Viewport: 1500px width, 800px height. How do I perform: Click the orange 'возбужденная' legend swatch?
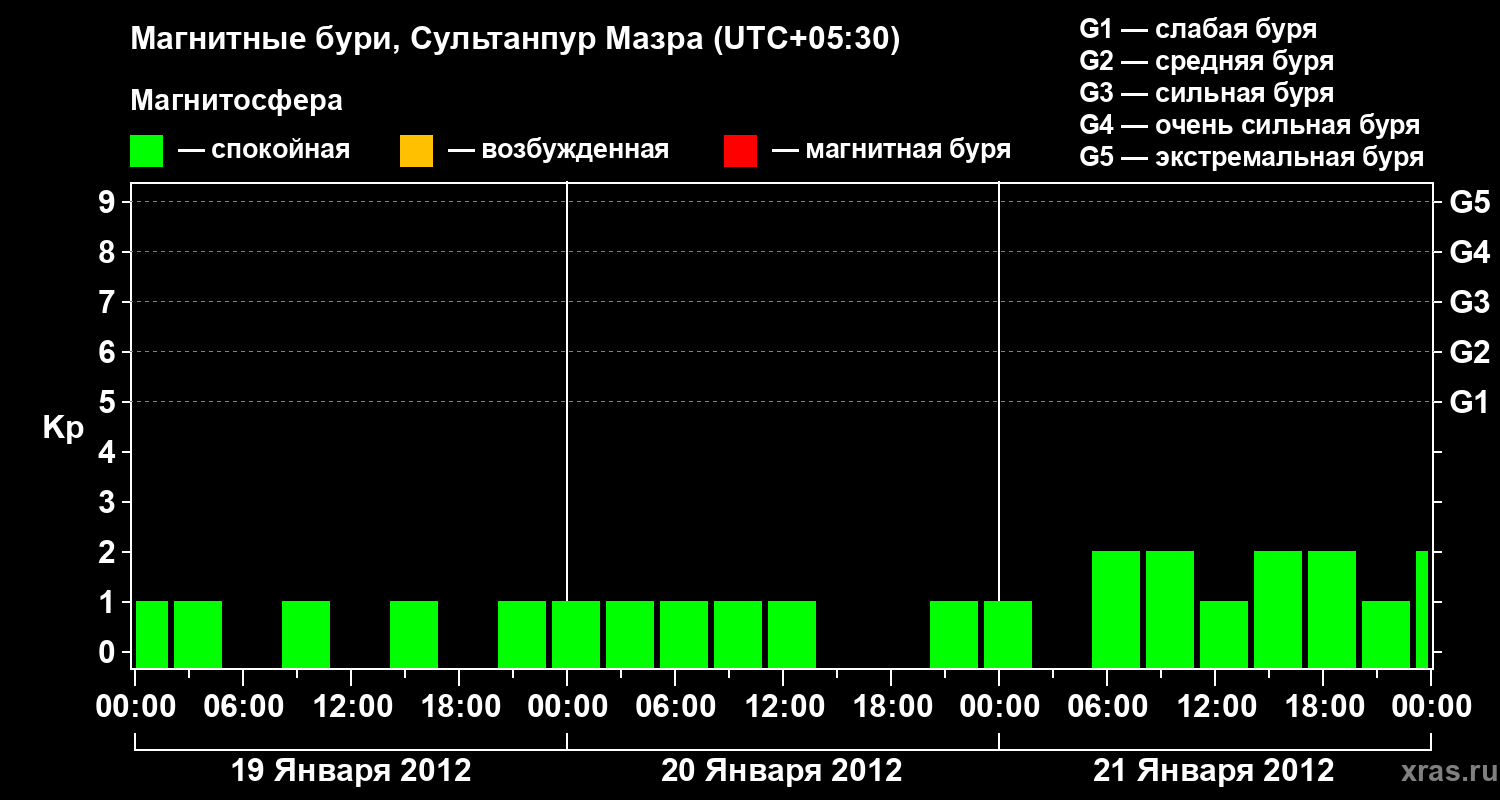416,151
